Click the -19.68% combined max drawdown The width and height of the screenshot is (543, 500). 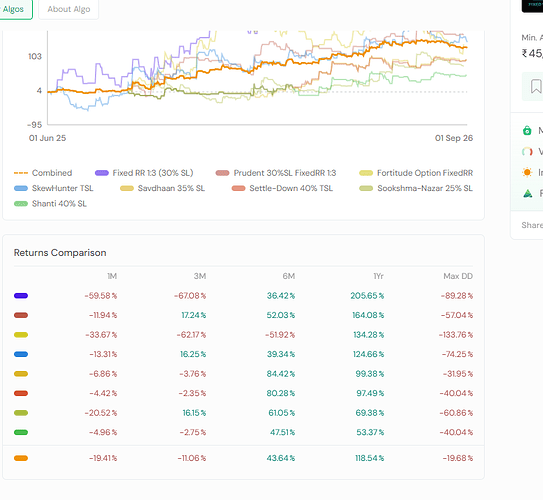coord(458,458)
